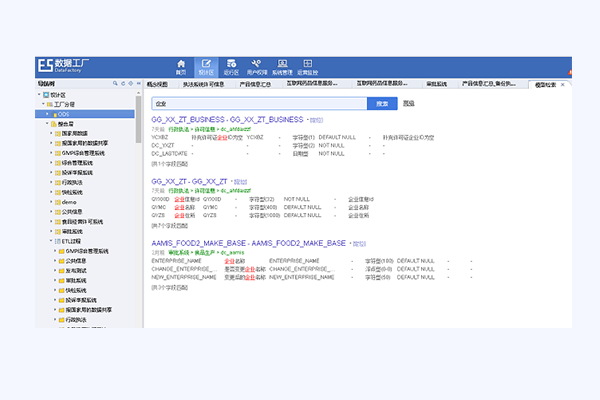The width and height of the screenshot is (600, 400).
Task: Collapse the ETL过程 node arrow
Action: point(51,241)
